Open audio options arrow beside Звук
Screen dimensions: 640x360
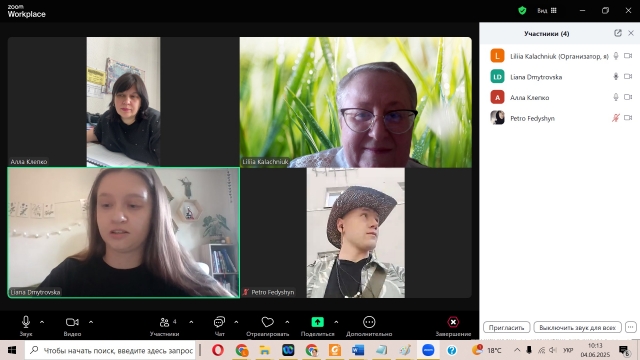(x=42, y=322)
